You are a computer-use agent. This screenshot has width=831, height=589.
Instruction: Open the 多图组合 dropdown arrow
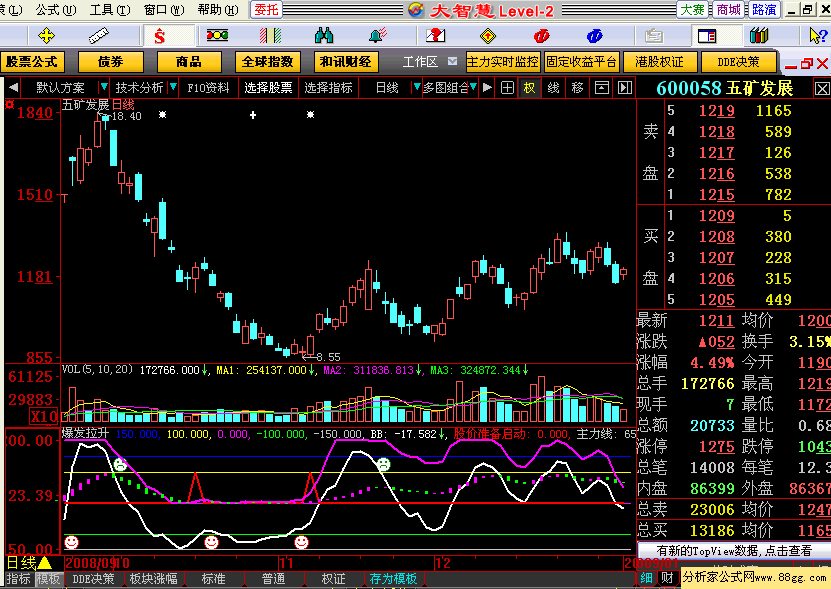473,87
